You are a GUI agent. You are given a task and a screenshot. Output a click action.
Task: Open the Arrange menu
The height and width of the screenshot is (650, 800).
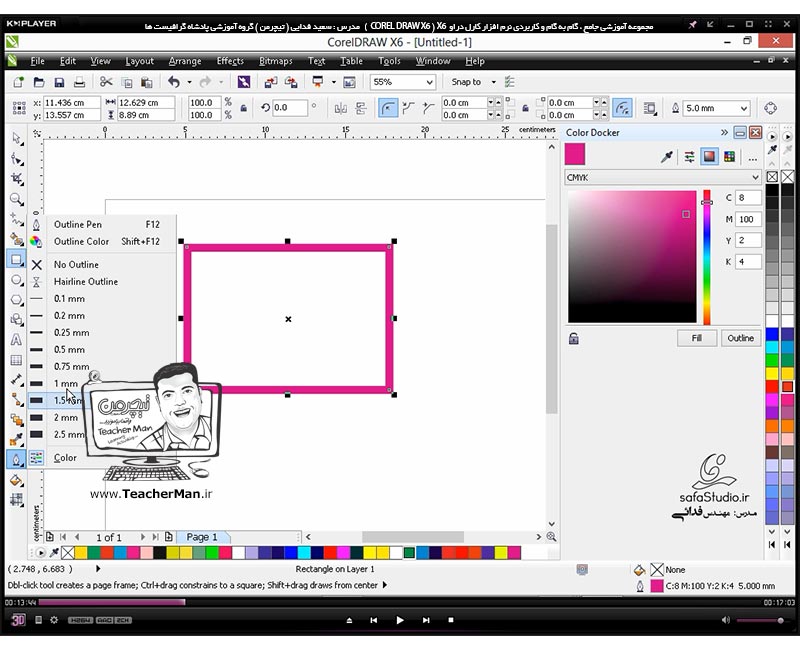pyautogui.click(x=185, y=61)
